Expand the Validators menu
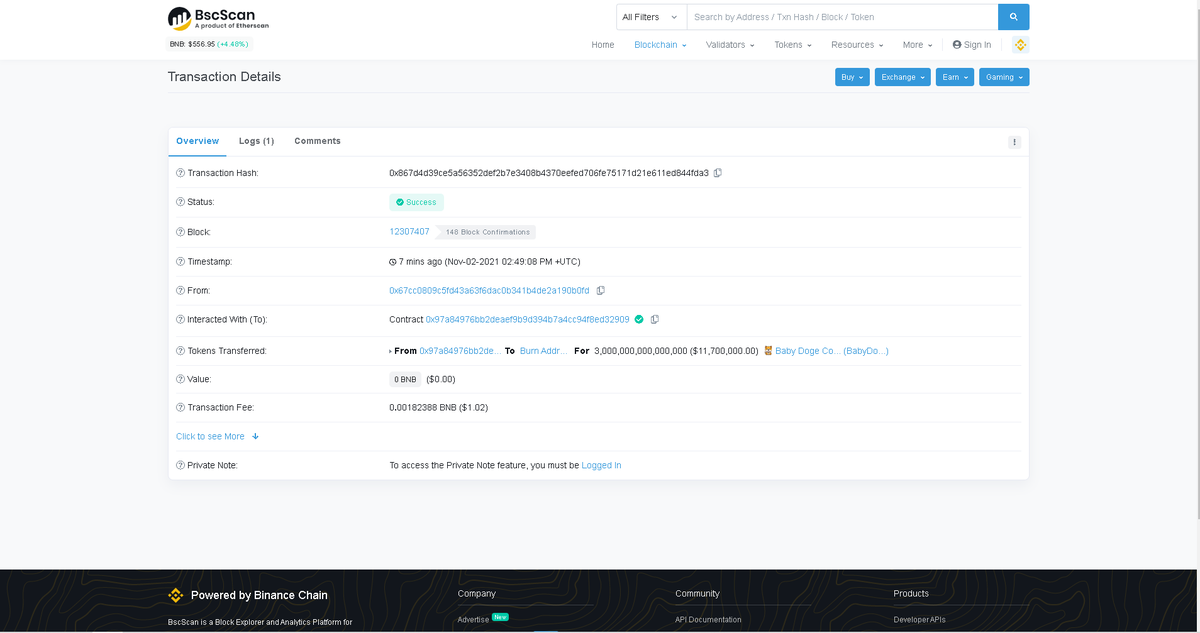The width and height of the screenshot is (1200, 633). coord(730,45)
